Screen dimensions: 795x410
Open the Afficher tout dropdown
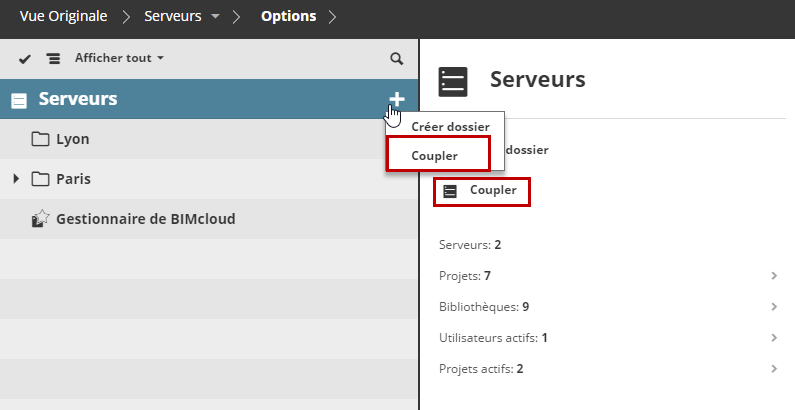pyautogui.click(x=119, y=58)
